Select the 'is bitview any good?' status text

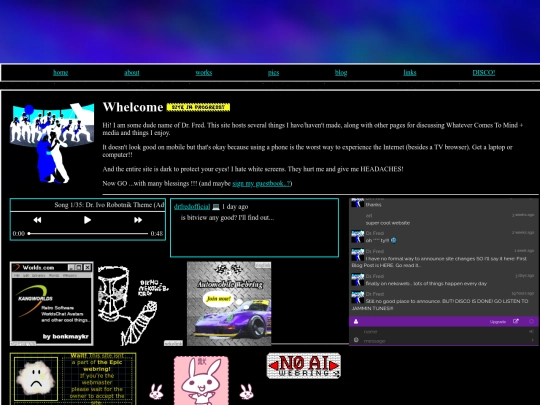[x=227, y=218]
